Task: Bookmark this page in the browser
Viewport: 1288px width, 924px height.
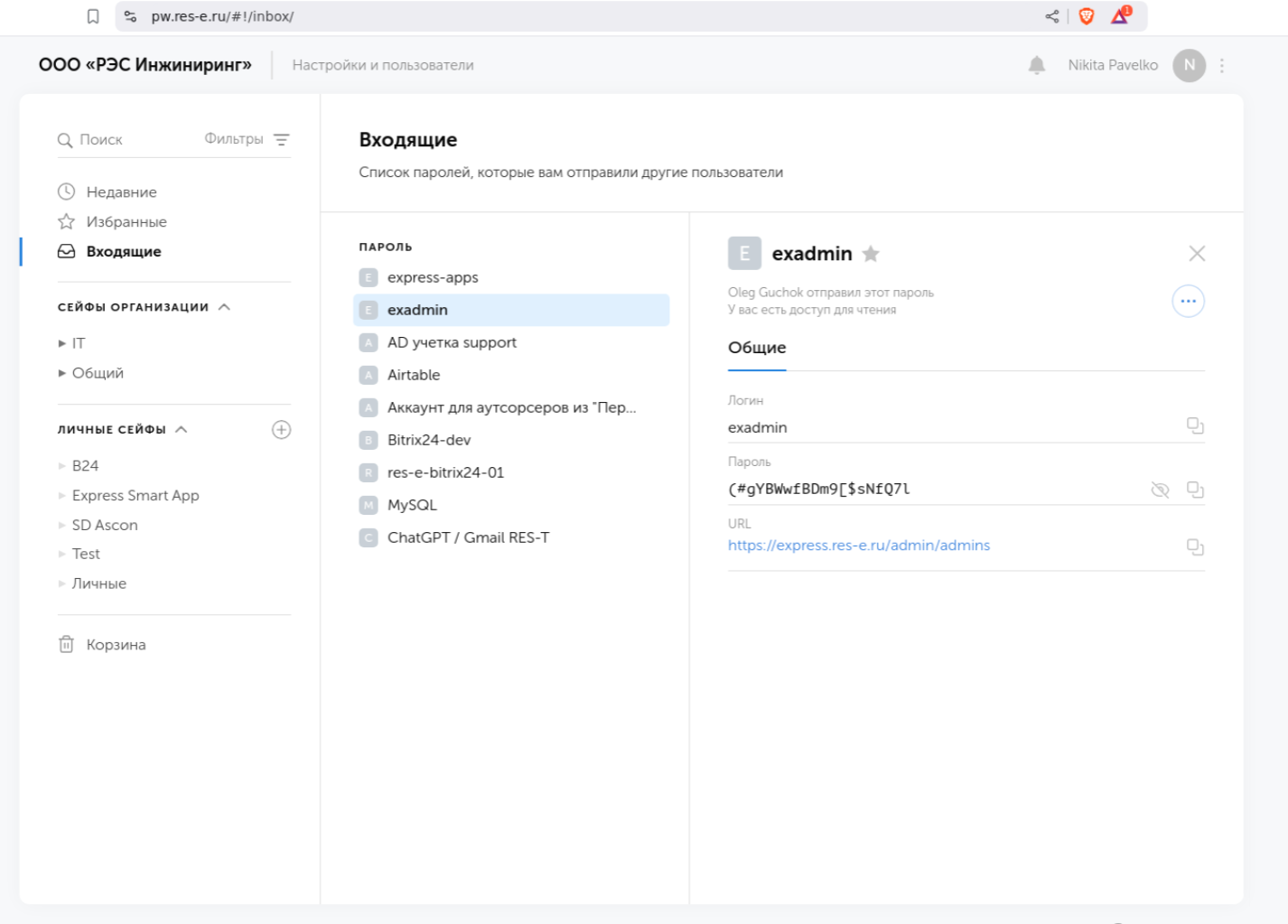Action: pos(93,16)
